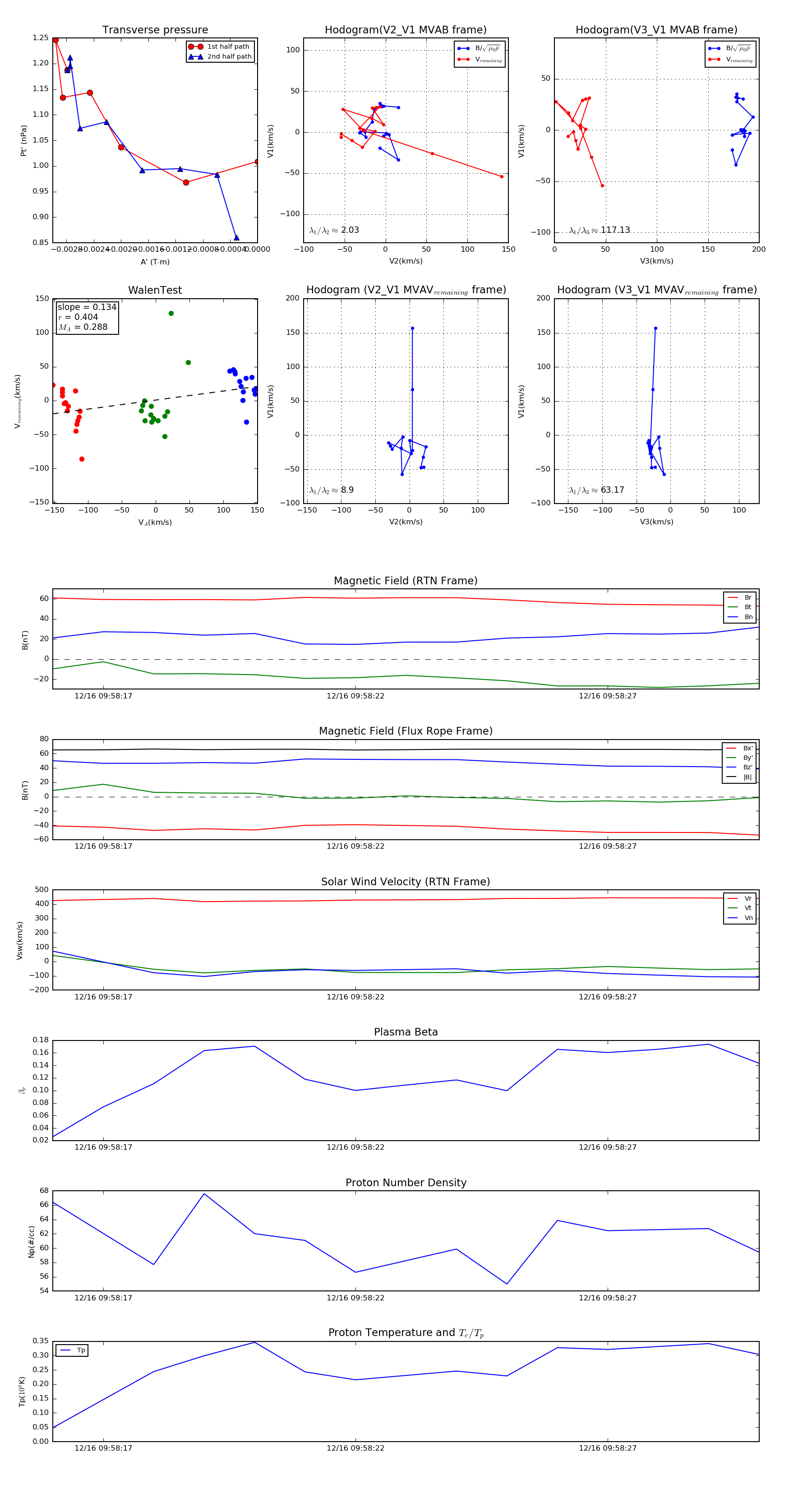Viewport: 812px width, 1489px height.
Task: Click the 'Vt' legend entry
Action: click(740, 908)
